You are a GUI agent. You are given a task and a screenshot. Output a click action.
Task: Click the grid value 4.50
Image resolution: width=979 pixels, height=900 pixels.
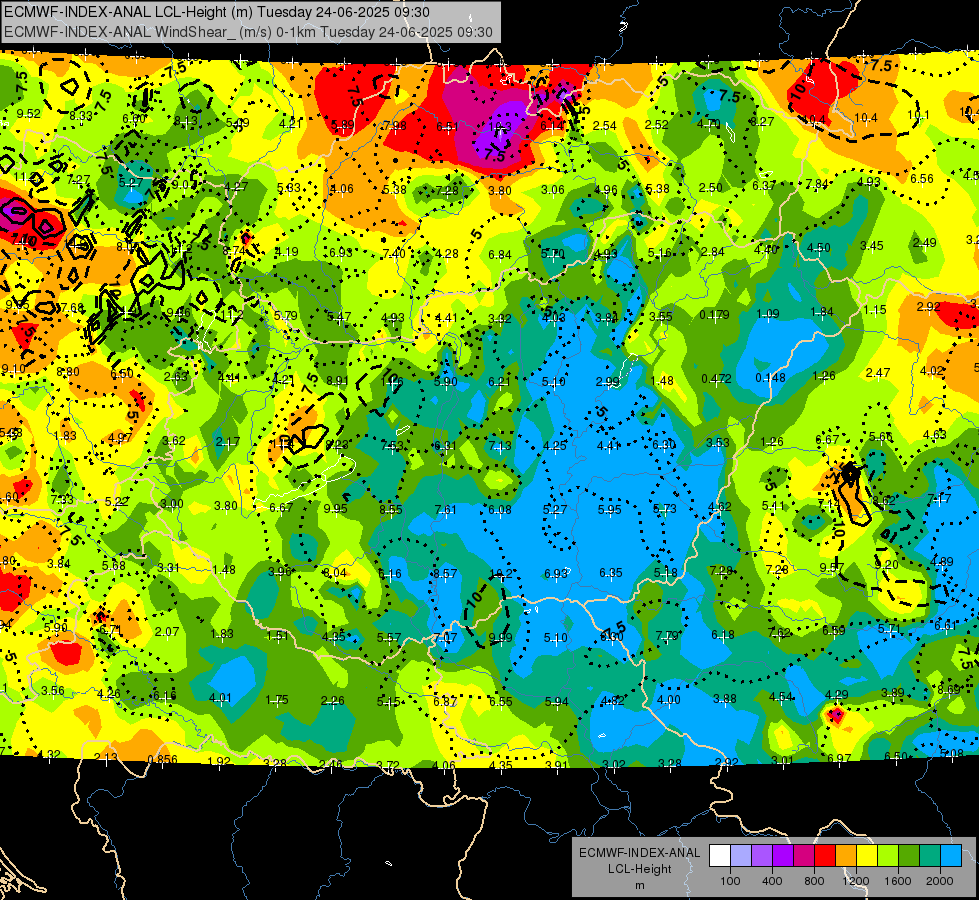point(819,247)
